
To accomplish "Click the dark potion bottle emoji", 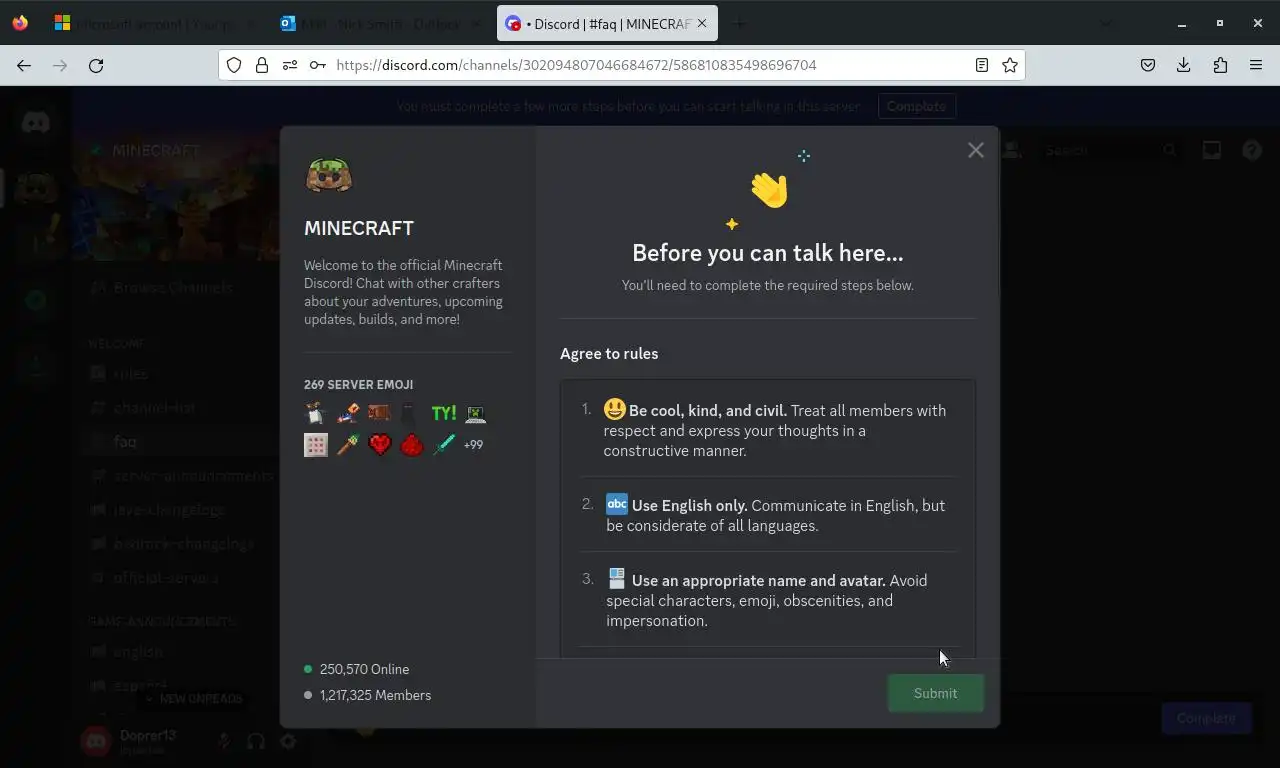I will pos(407,413).
